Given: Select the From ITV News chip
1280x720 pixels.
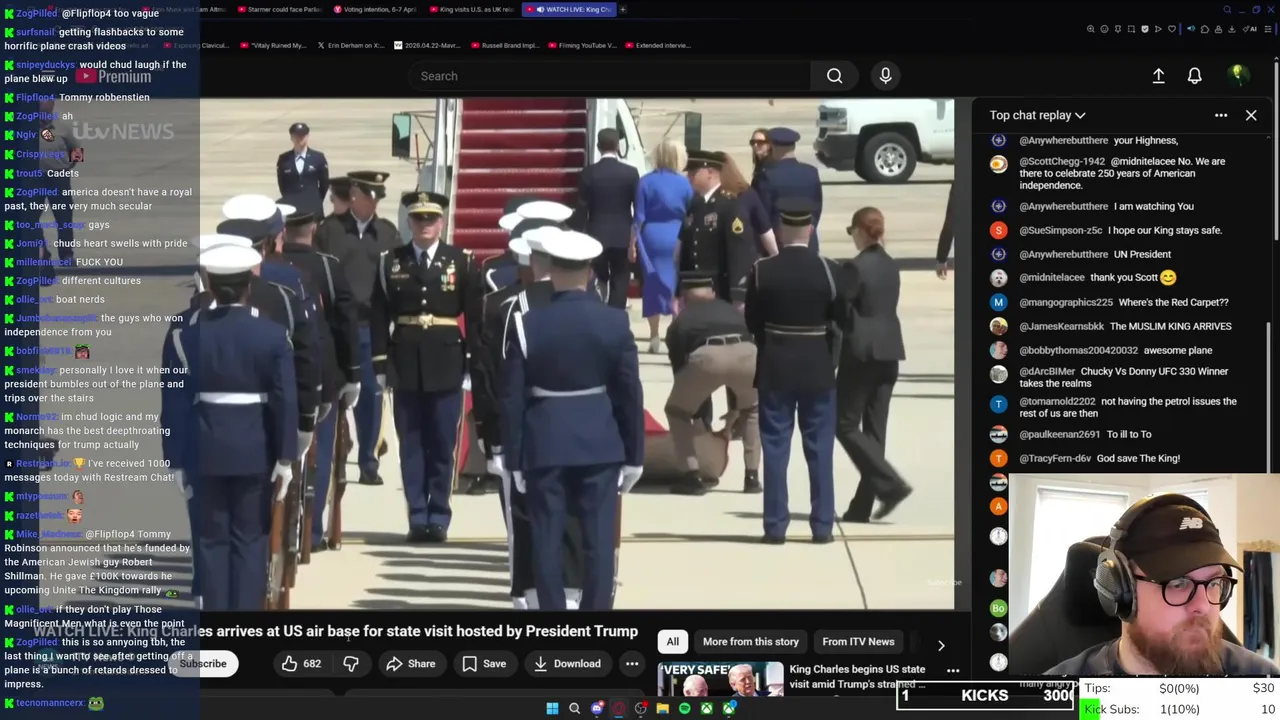Looking at the screenshot, I should click(x=858, y=642).
